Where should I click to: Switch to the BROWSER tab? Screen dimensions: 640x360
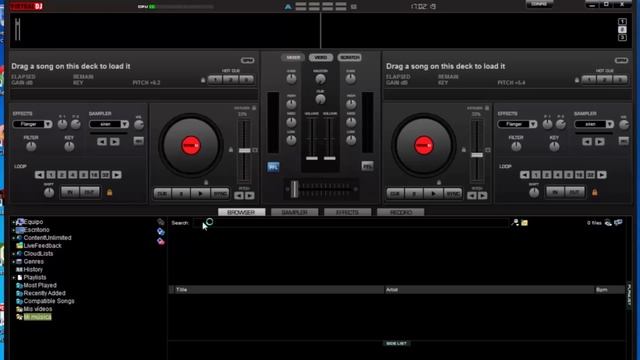tap(241, 212)
